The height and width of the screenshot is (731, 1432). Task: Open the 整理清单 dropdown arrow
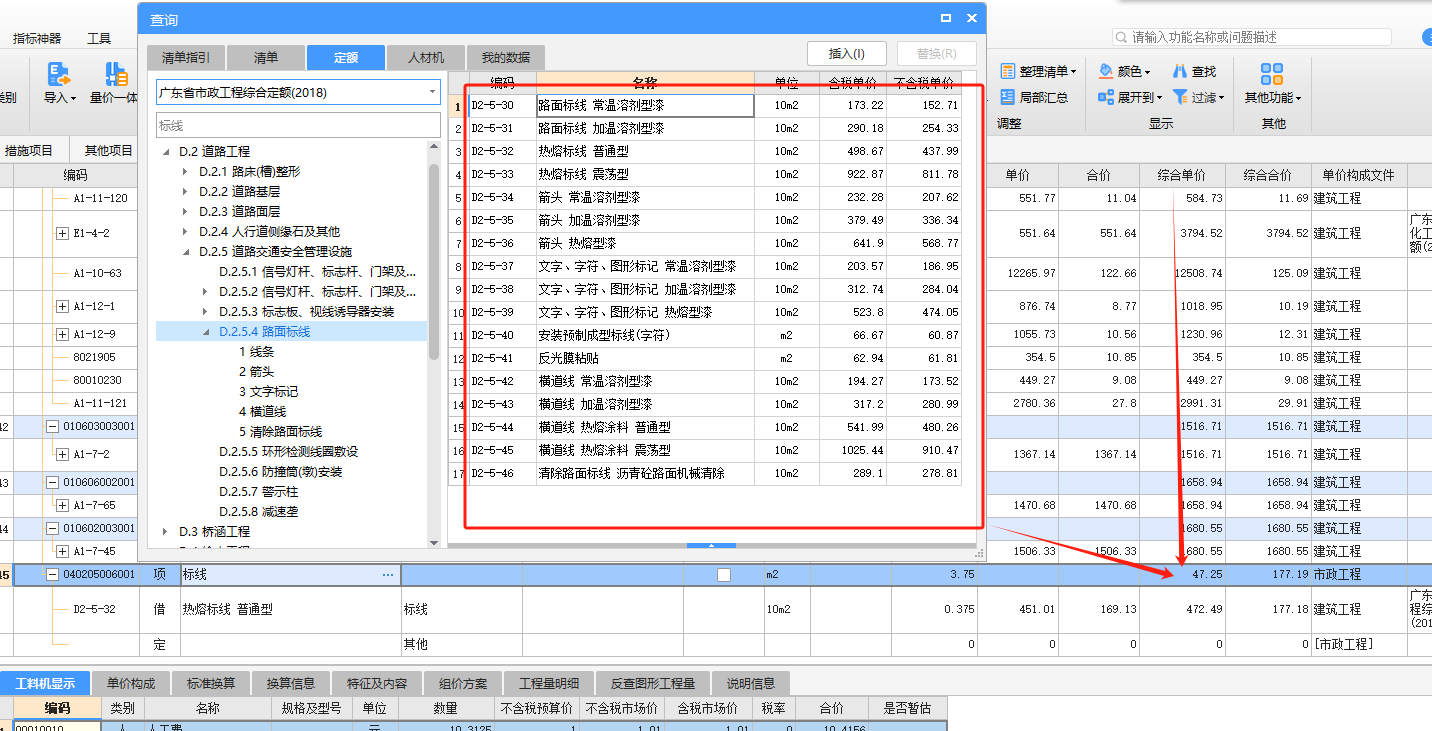coord(1073,72)
